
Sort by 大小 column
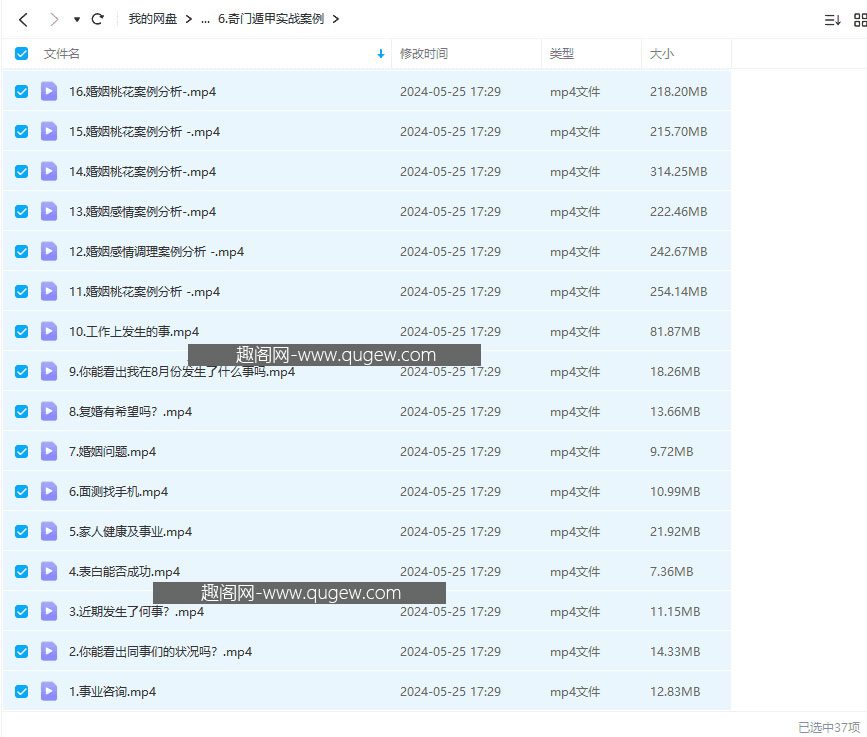661,54
